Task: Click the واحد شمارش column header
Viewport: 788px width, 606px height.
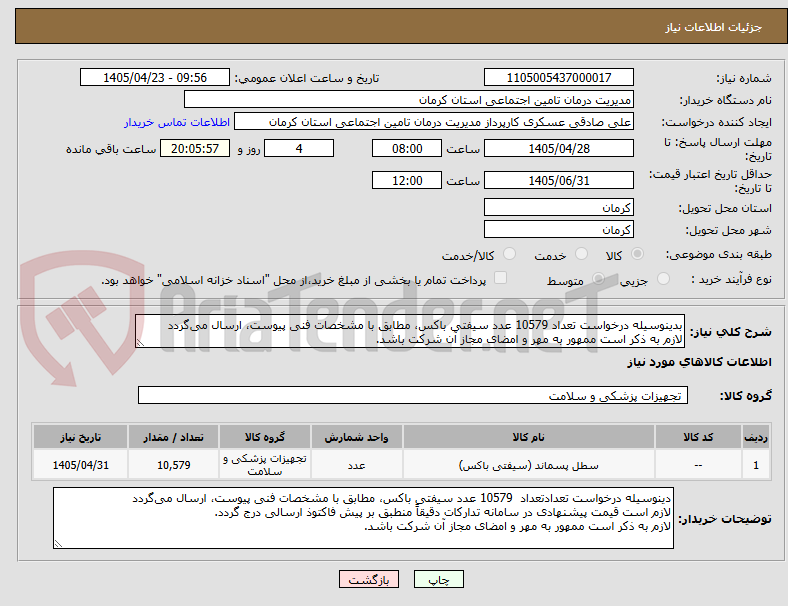Action: pyautogui.click(x=356, y=437)
